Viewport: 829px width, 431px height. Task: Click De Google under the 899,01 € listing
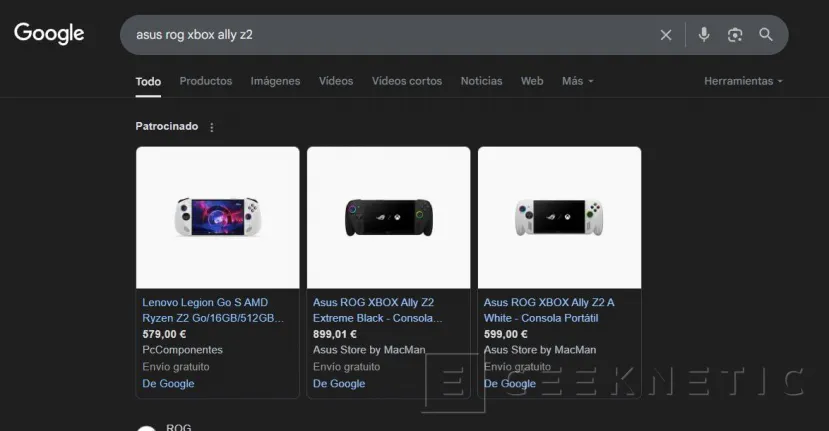(x=339, y=384)
